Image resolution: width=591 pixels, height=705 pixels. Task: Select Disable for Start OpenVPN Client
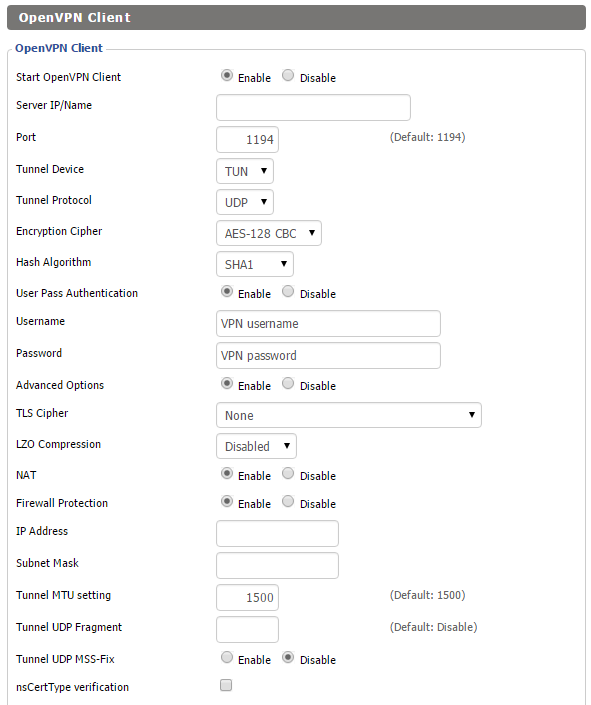(288, 75)
